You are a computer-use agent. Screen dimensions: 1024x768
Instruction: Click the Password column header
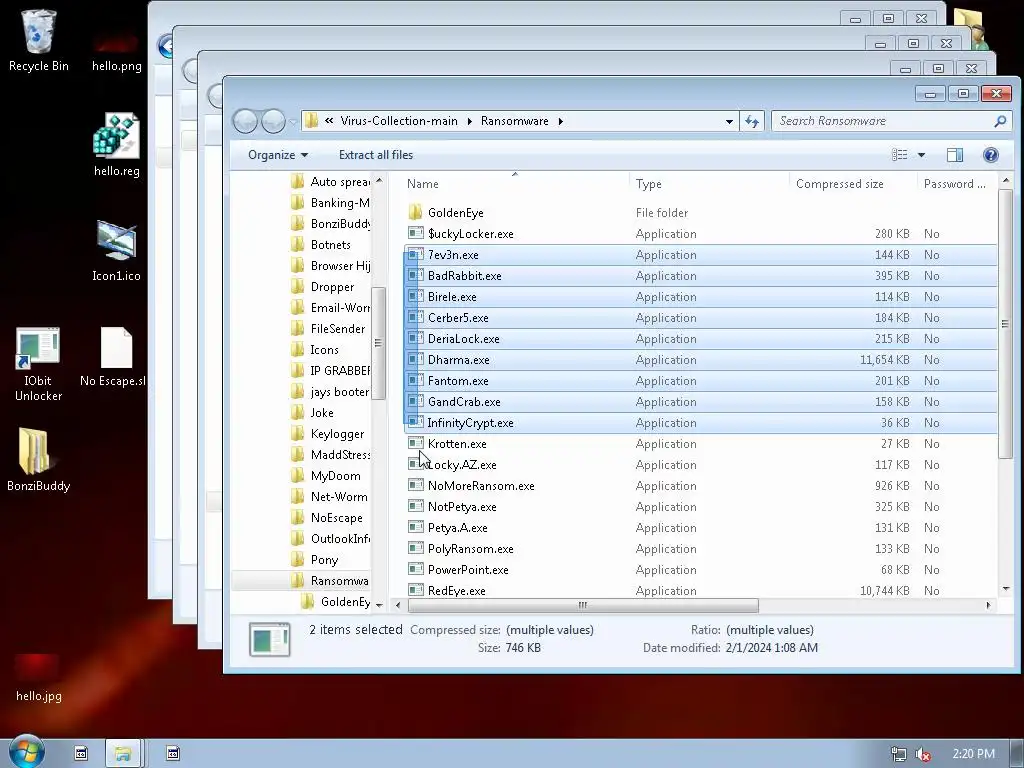[x=956, y=184]
